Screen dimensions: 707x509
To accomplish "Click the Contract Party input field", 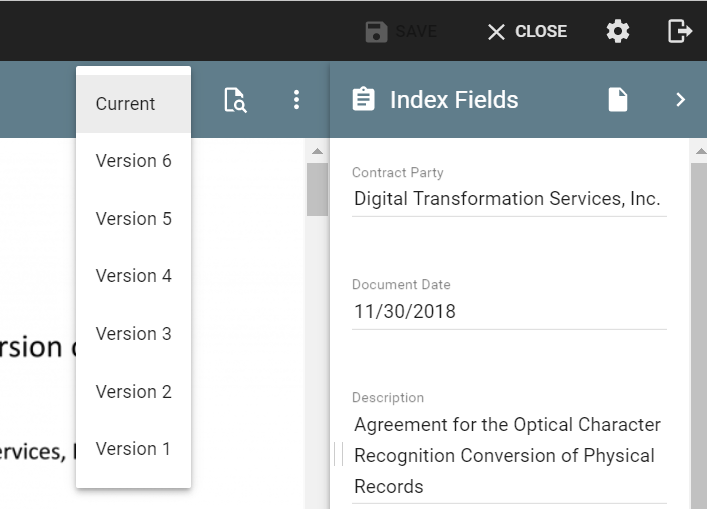I will point(508,199).
